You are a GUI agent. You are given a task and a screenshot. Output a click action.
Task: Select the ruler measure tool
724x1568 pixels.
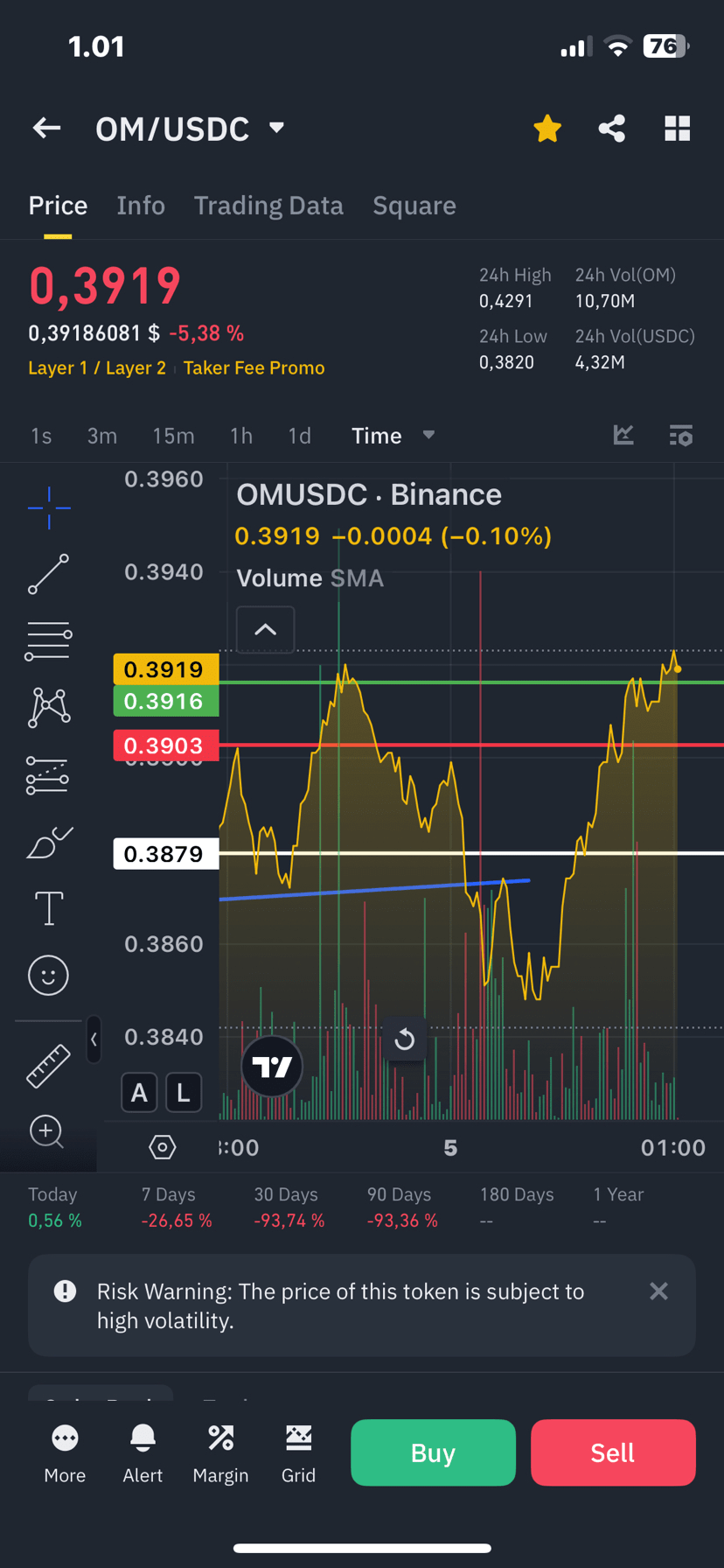(x=48, y=1066)
